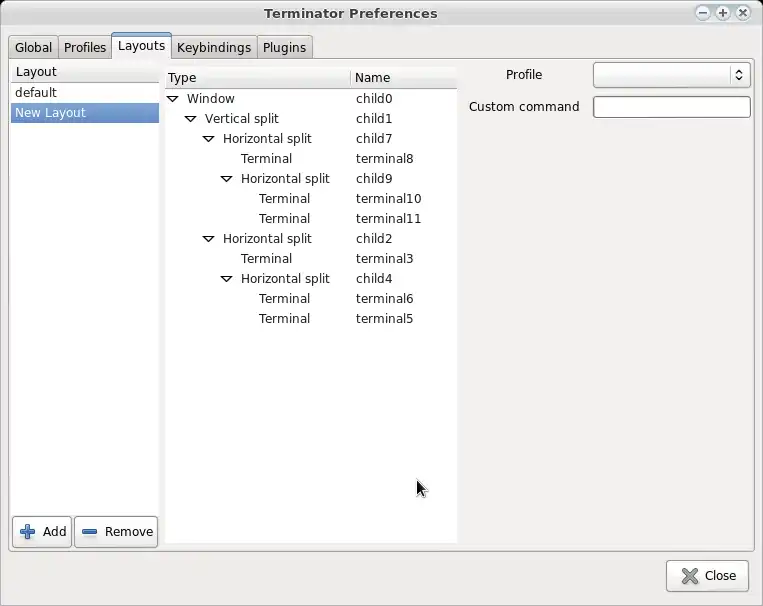This screenshot has width=763, height=606.
Task: Click the name cell child4
Action: coord(374,278)
